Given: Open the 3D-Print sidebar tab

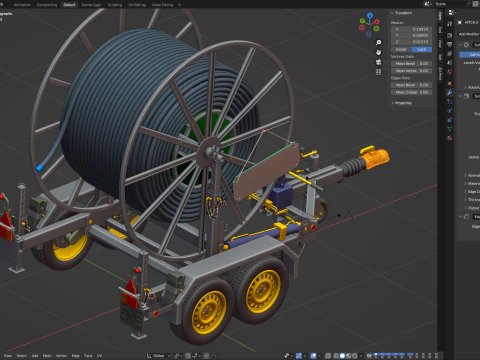Looking at the screenshot, I should coord(440,74).
